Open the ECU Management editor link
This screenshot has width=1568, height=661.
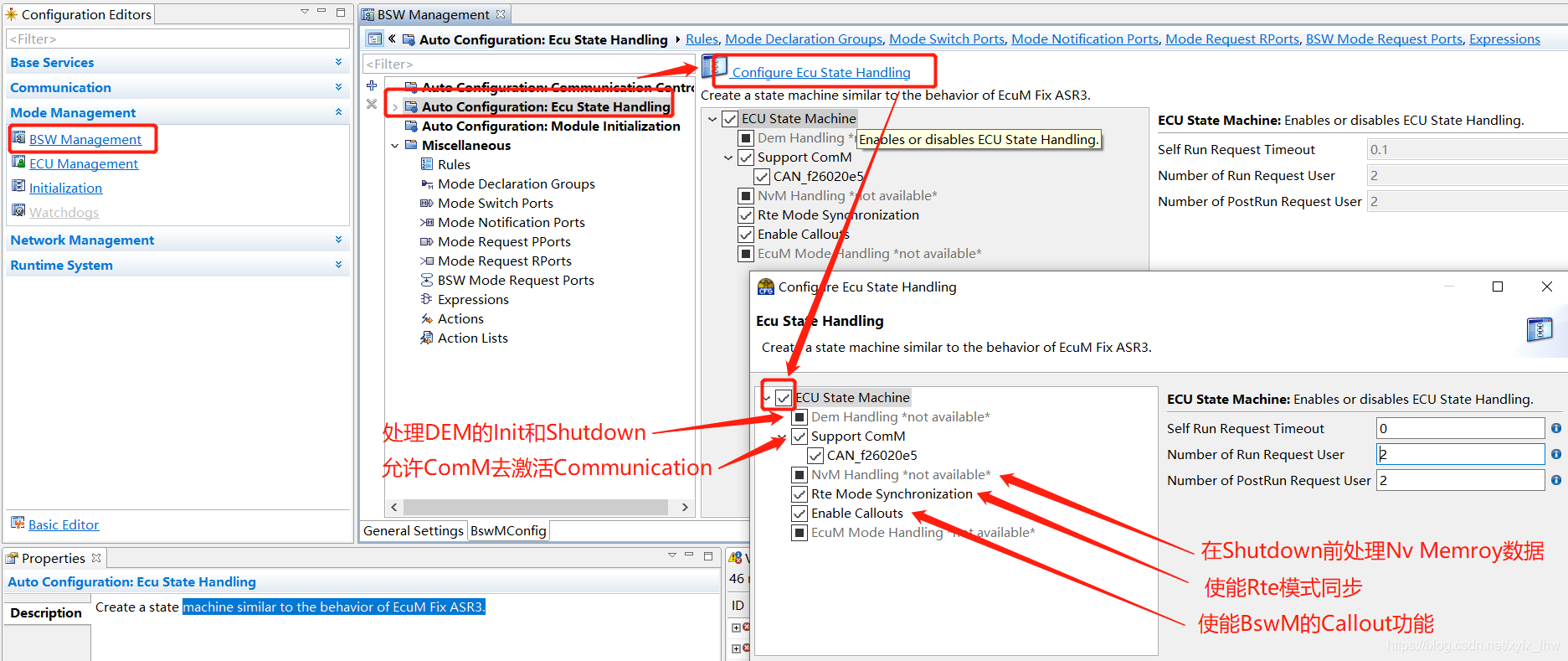pos(83,163)
